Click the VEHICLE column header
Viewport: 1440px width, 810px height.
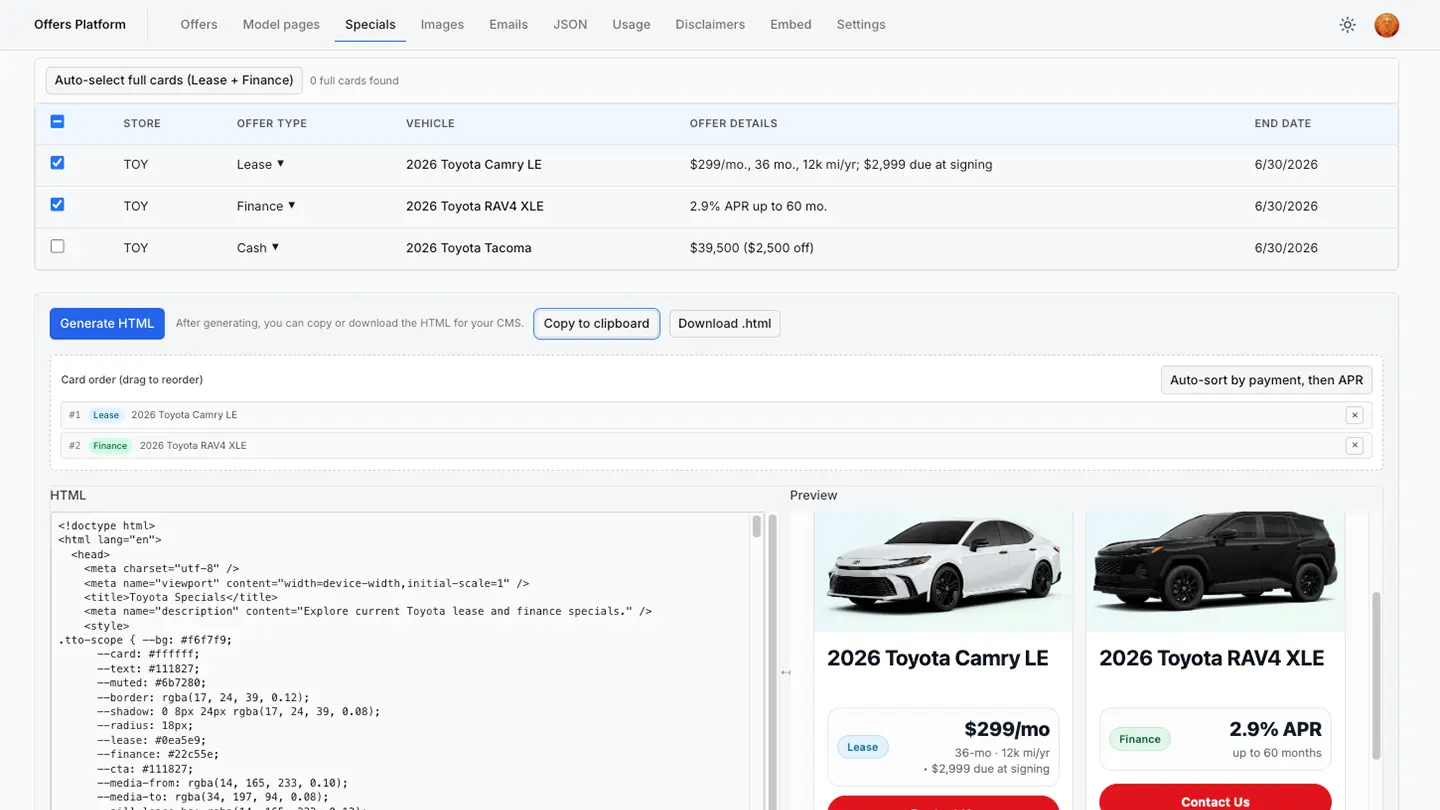click(x=430, y=123)
